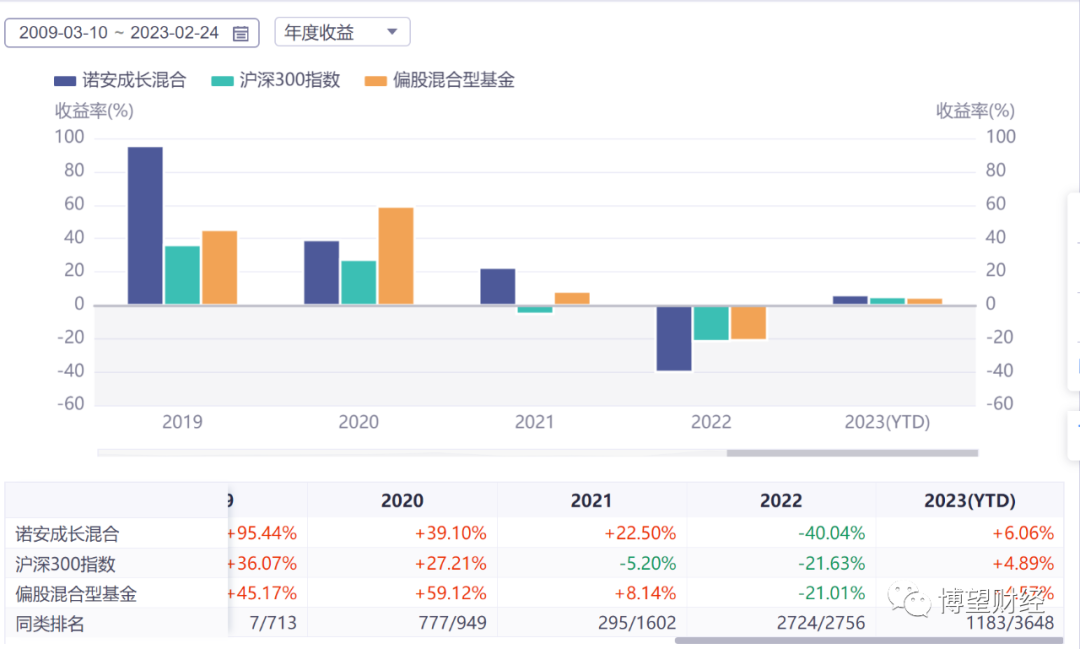Select the 2019 orange 偏股混合型基金 bar
Viewport: 1080px width, 649px height.
pos(220,267)
